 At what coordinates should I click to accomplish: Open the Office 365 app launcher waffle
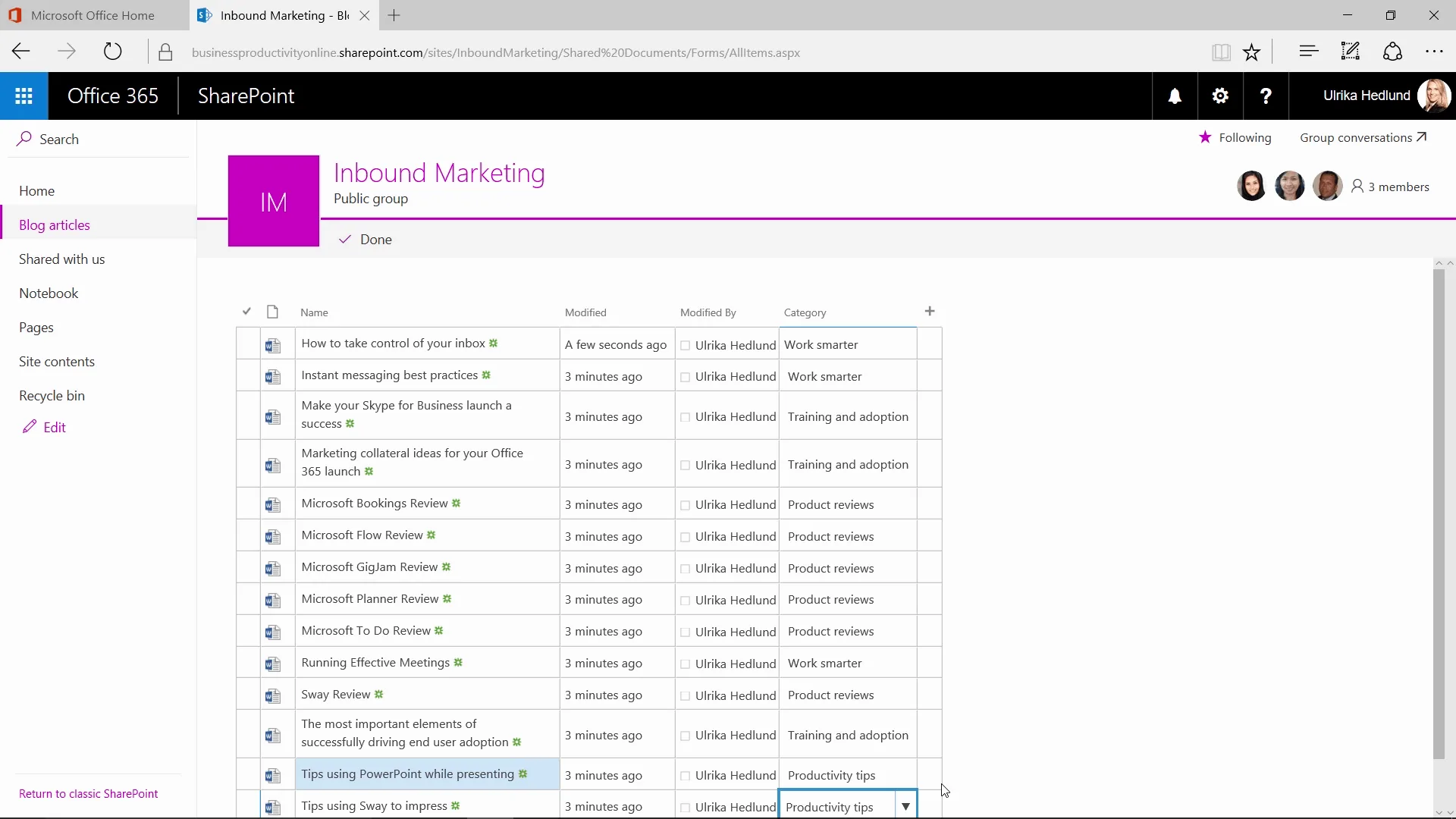(x=24, y=96)
